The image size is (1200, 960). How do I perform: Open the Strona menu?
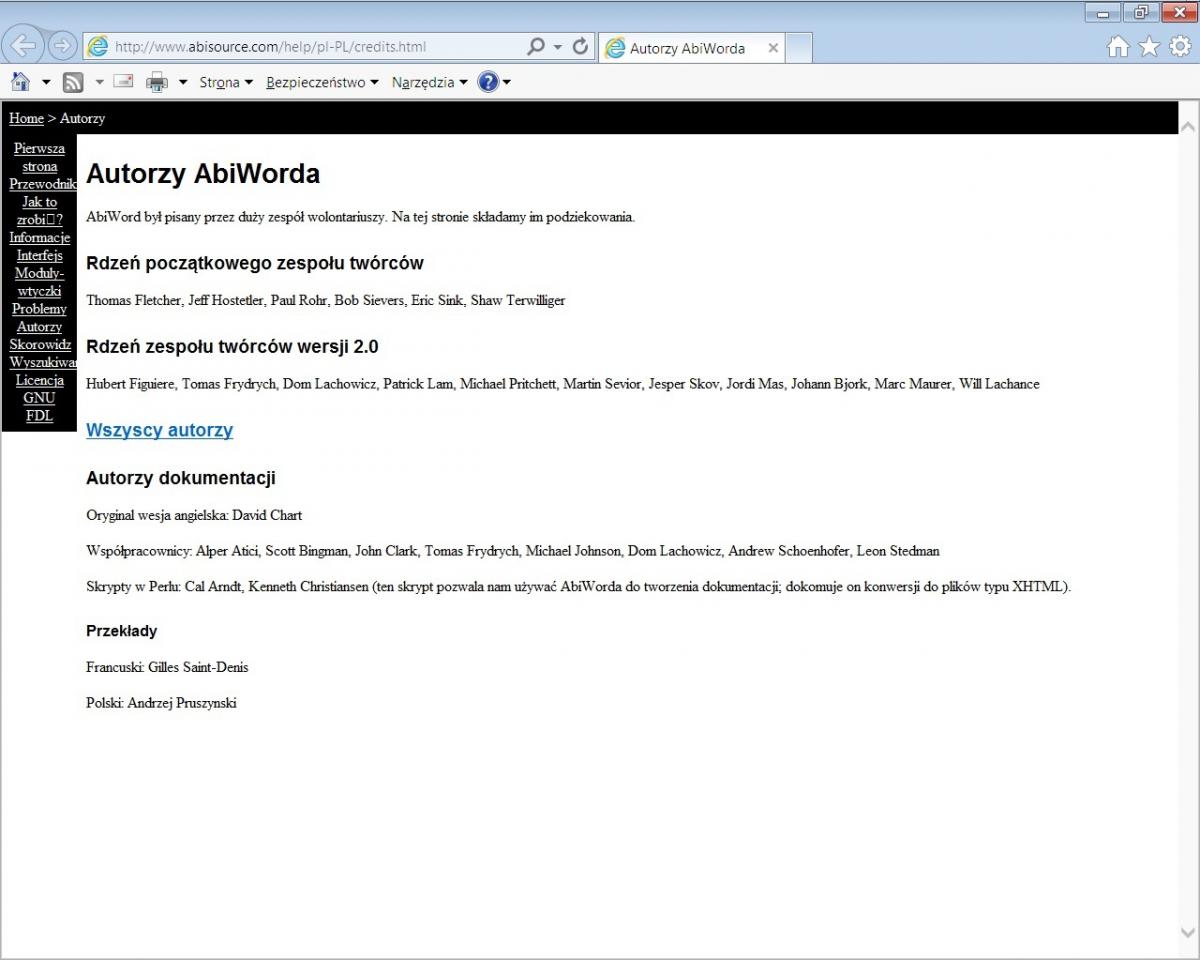[x=226, y=82]
